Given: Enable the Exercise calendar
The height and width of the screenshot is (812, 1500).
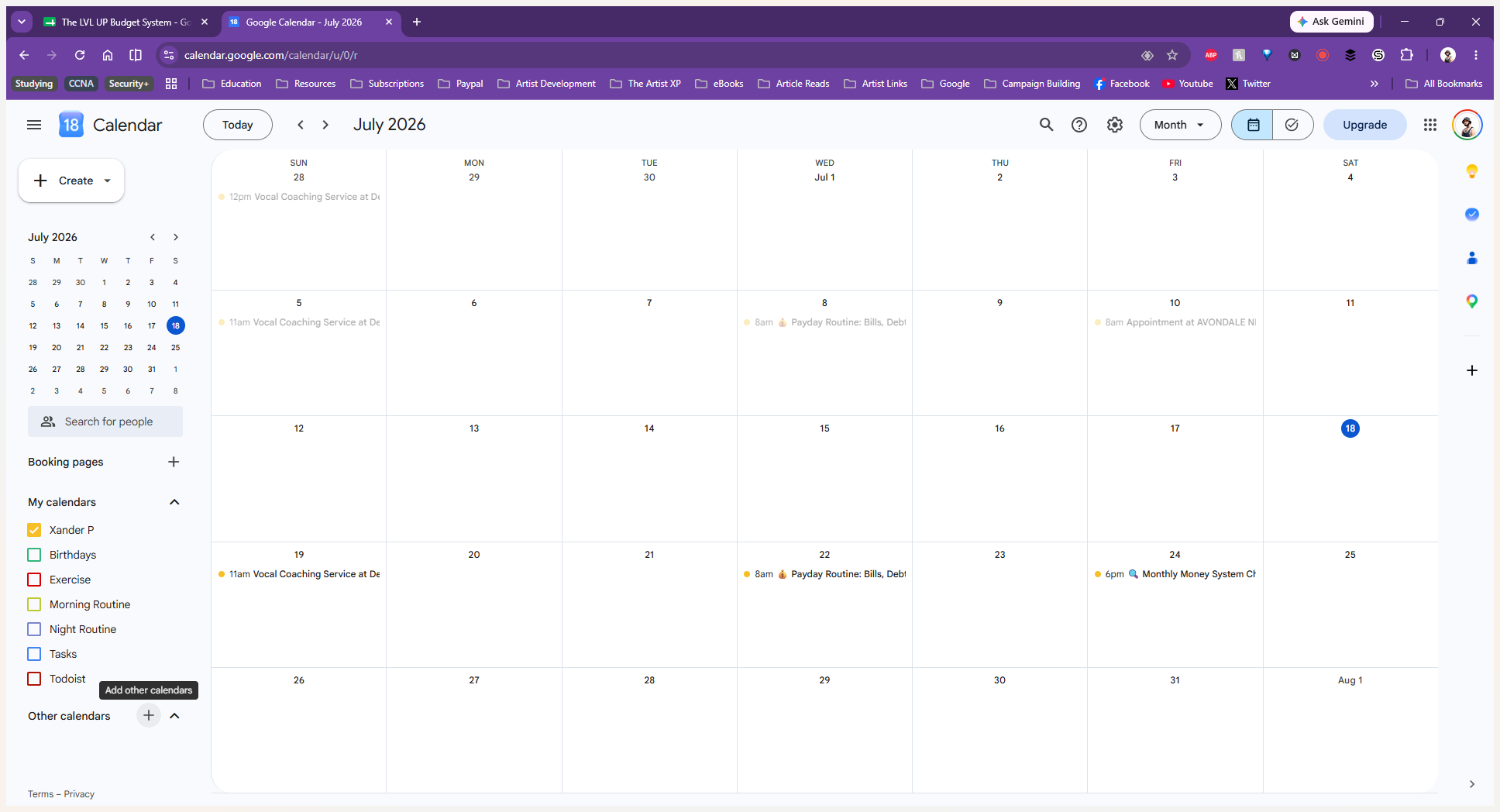Looking at the screenshot, I should (x=34, y=580).
